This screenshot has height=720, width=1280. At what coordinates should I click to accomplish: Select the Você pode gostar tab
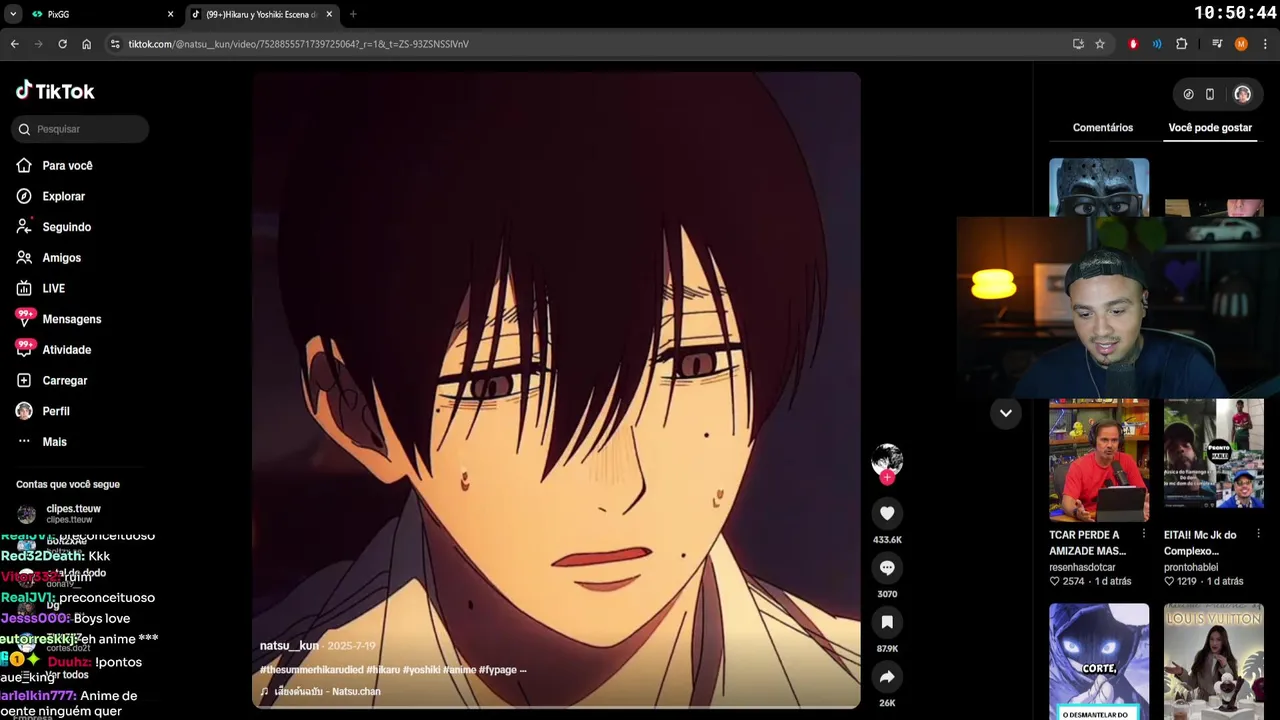click(1210, 128)
